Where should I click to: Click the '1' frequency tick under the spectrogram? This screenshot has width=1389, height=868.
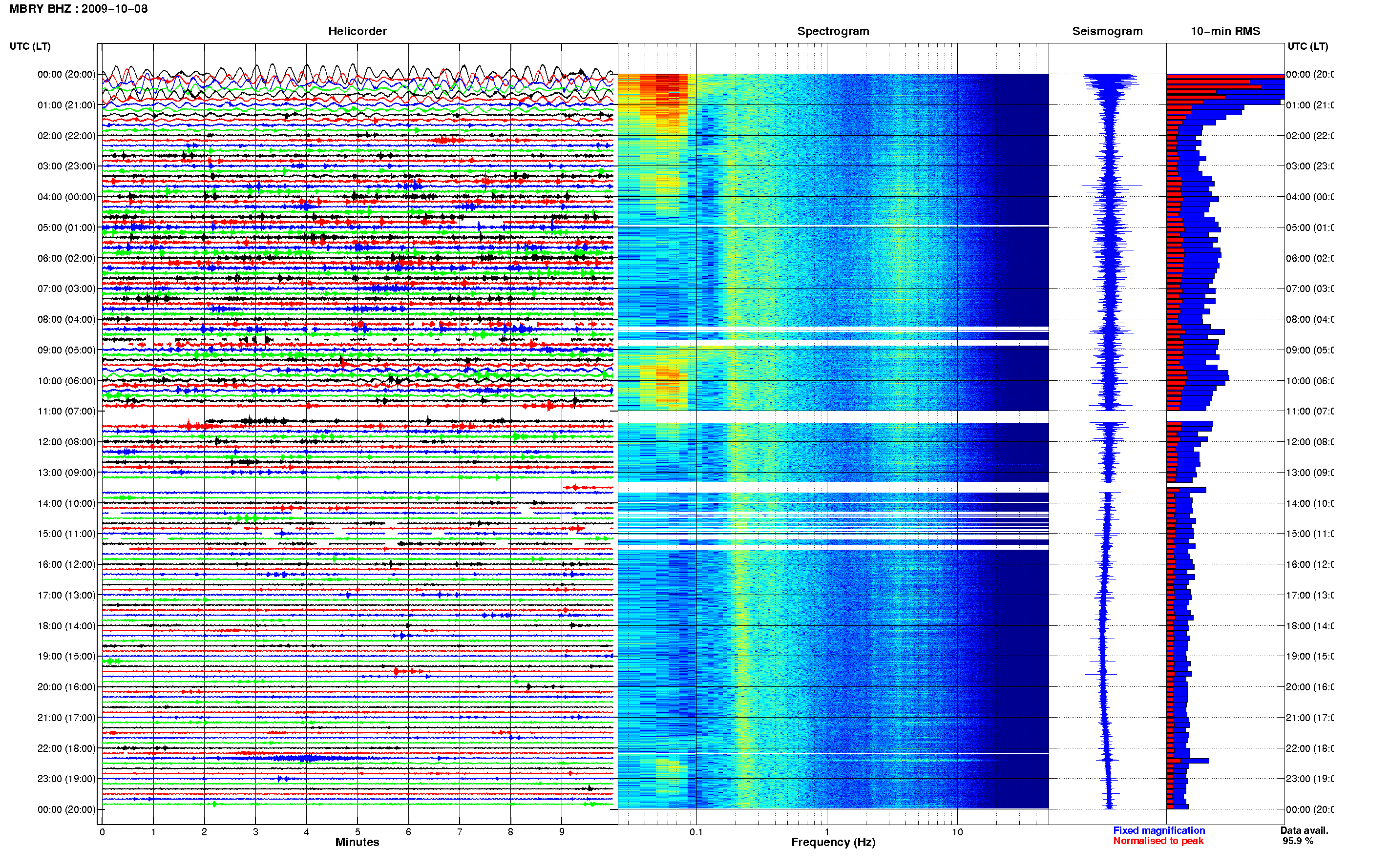[x=827, y=832]
